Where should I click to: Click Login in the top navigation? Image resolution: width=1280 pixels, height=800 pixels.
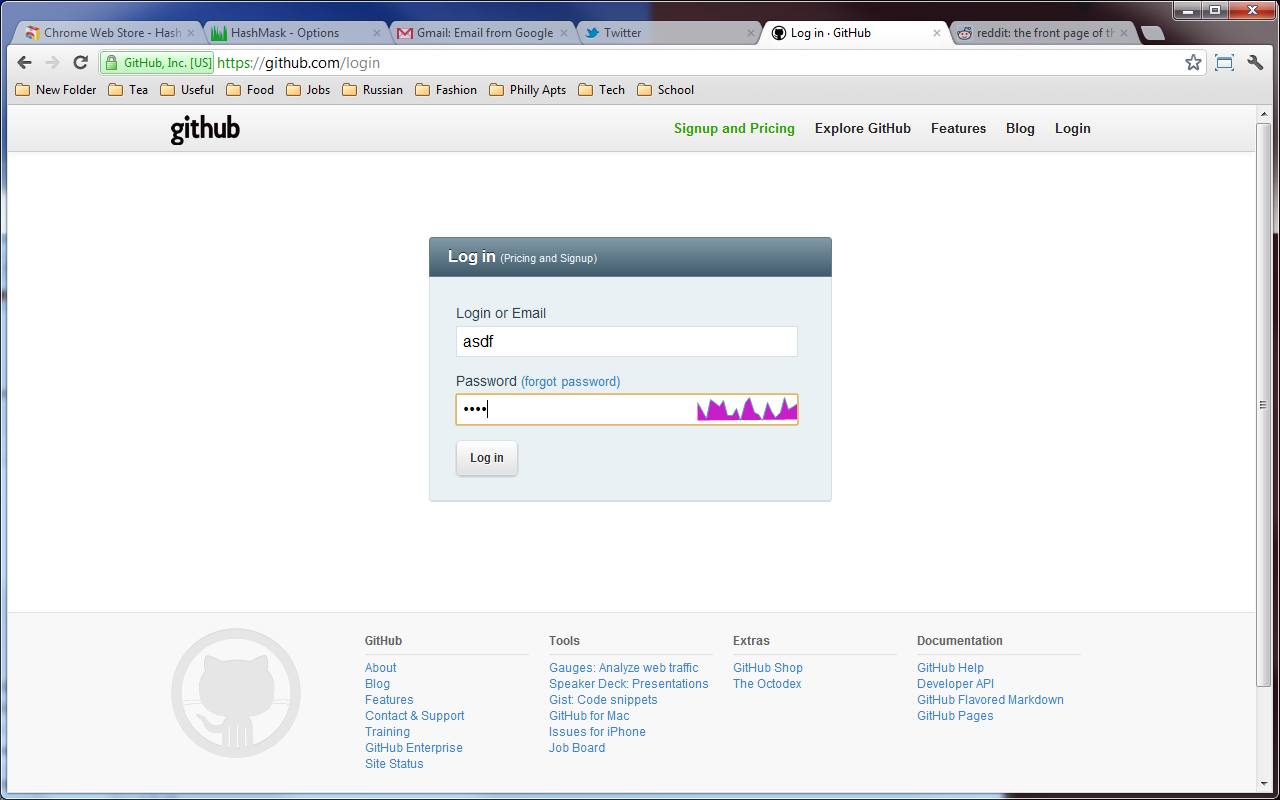coord(1072,129)
